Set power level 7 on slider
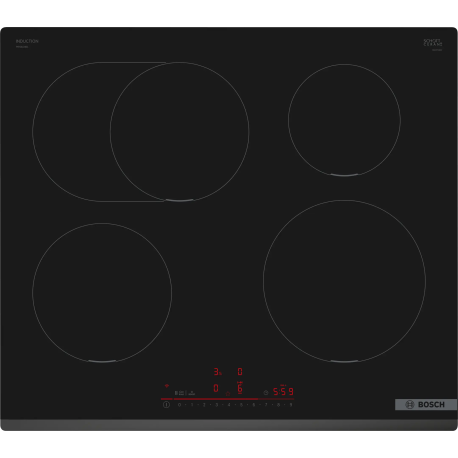The width and height of the screenshot is (458, 458). click(x=266, y=405)
